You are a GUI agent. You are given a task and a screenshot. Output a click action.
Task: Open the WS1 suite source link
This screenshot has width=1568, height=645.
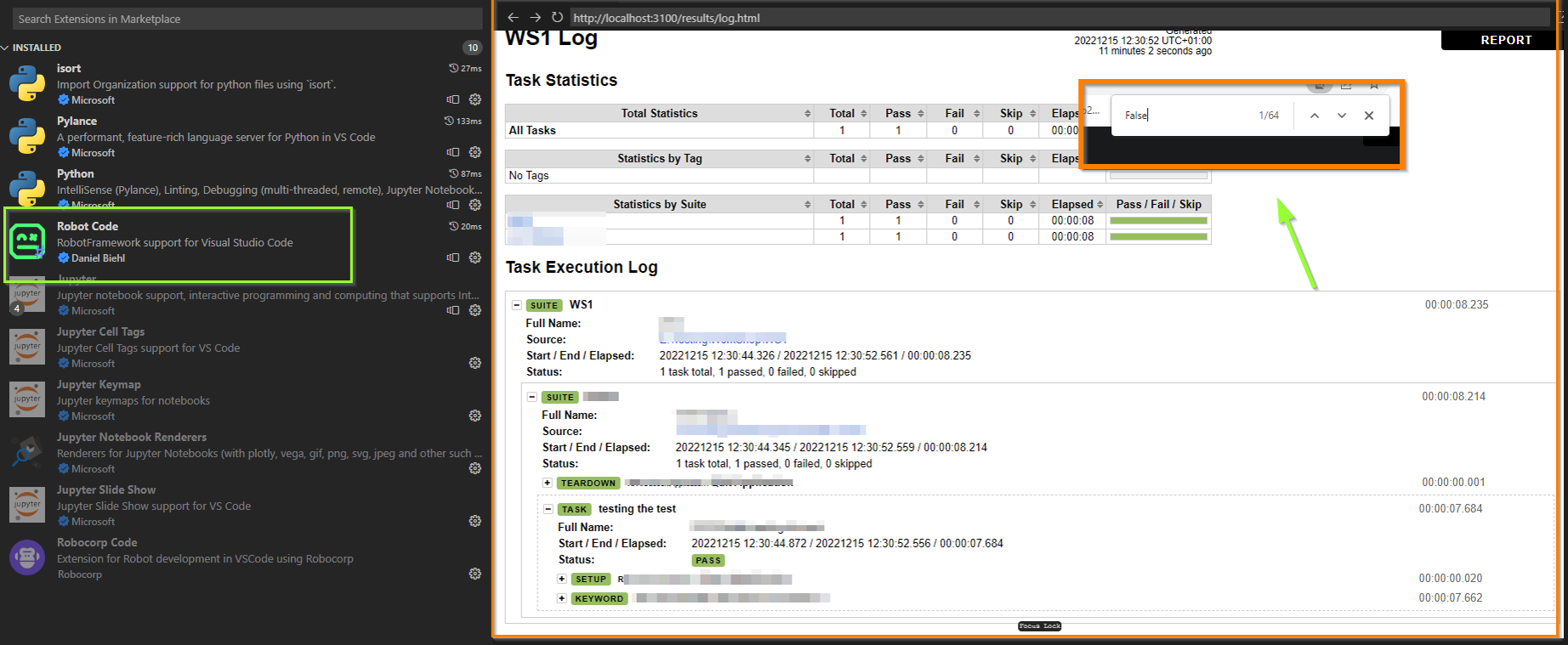(x=724, y=339)
